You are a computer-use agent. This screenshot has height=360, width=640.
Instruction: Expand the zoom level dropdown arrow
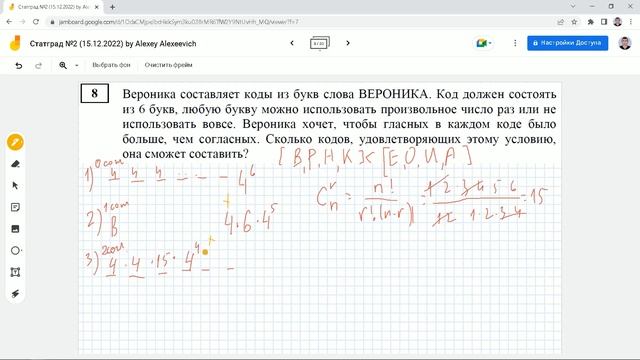[x=77, y=65]
